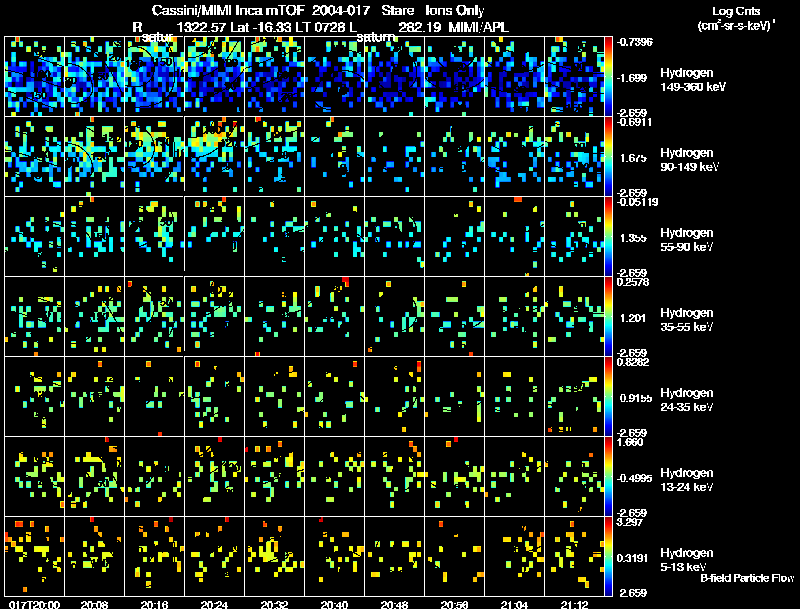Click the 1.355 color scale value

tap(633, 238)
